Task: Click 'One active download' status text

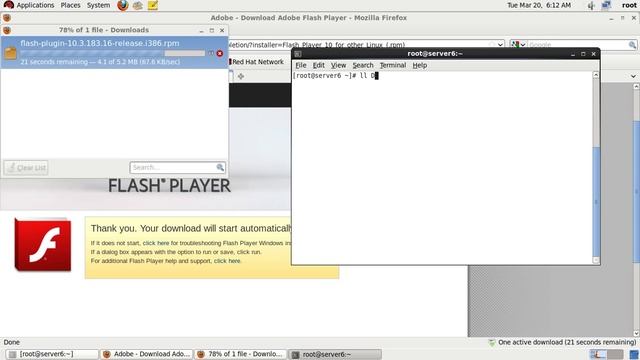Action: (567, 342)
